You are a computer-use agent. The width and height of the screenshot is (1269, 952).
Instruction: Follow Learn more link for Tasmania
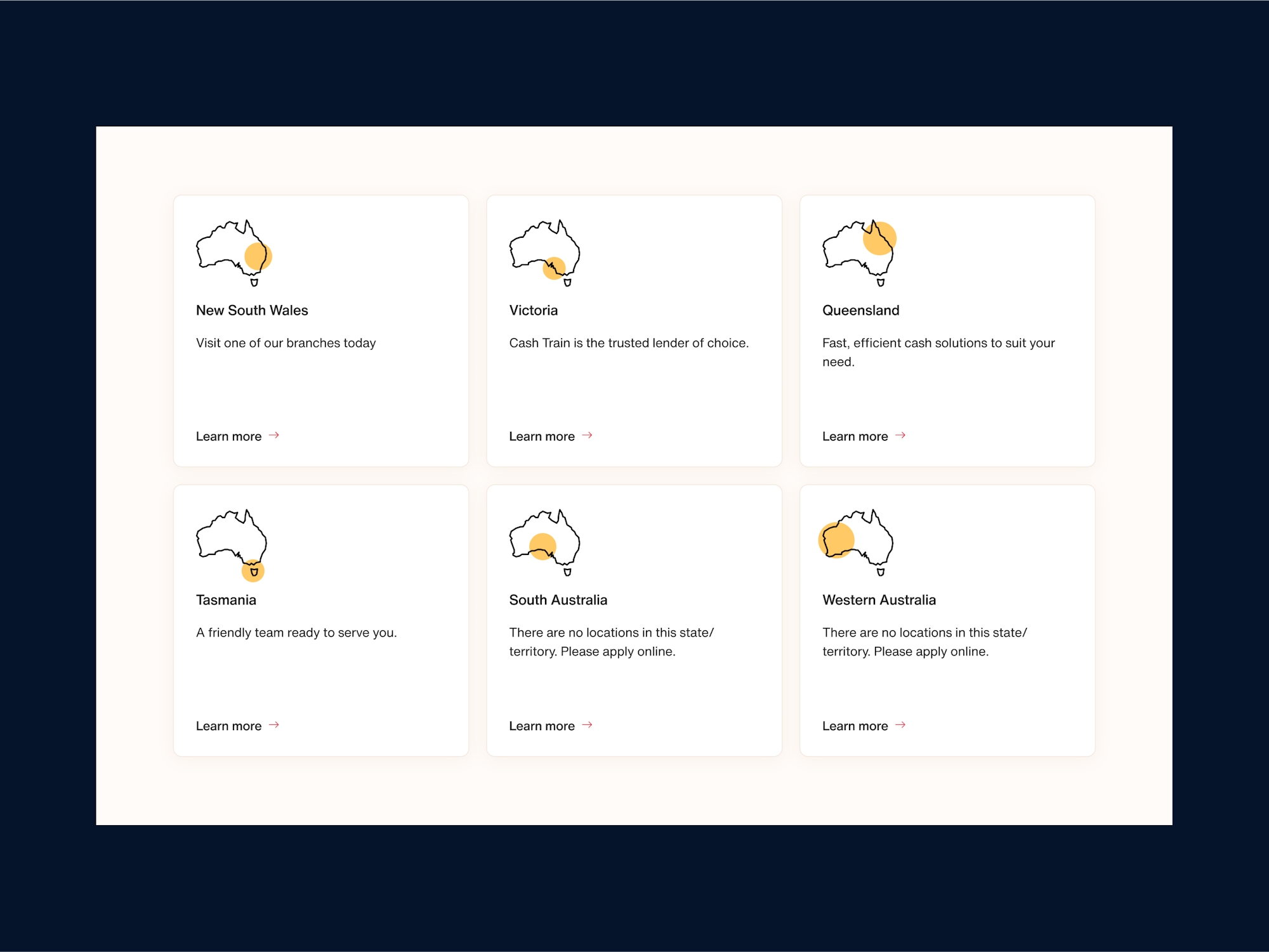[x=228, y=726]
